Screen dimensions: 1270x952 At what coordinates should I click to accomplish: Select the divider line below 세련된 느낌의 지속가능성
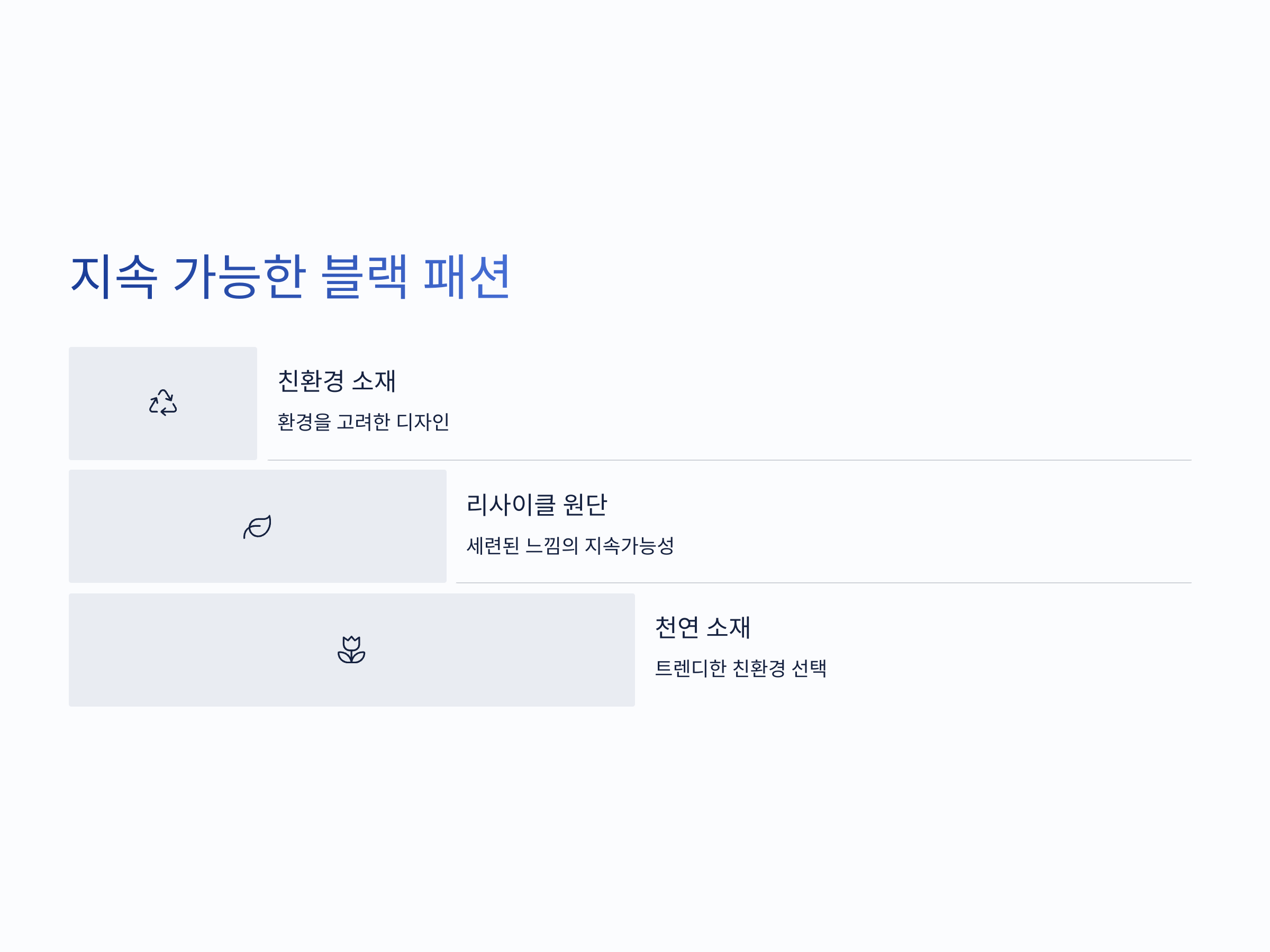(823, 583)
